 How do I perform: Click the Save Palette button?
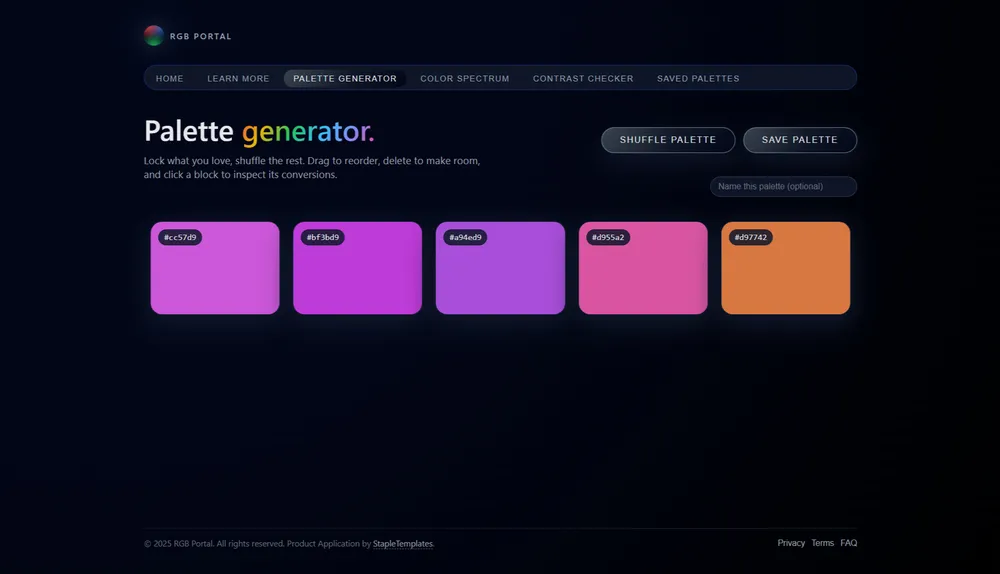coord(800,140)
